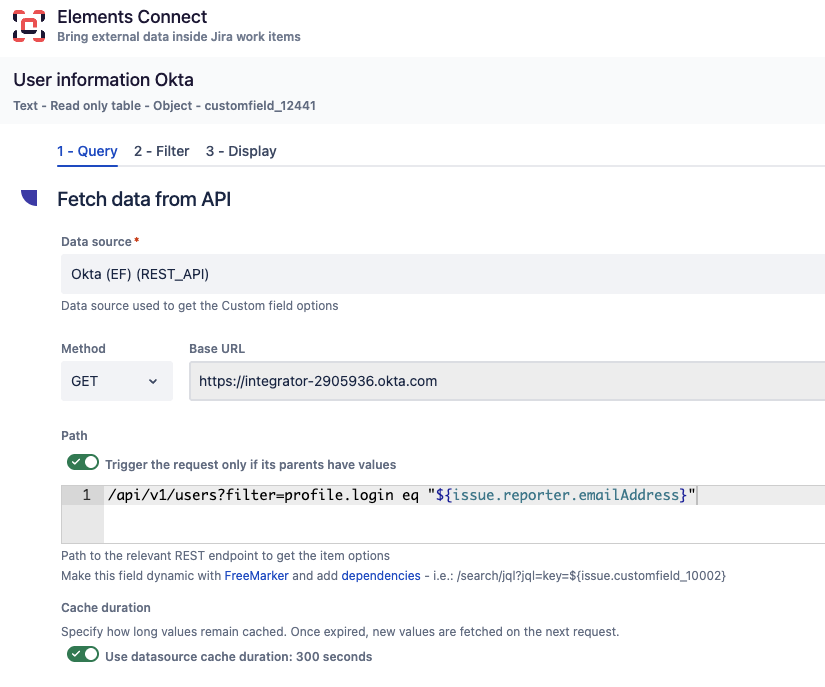
Task: Click the User information Okta heading
Action: [x=104, y=80]
